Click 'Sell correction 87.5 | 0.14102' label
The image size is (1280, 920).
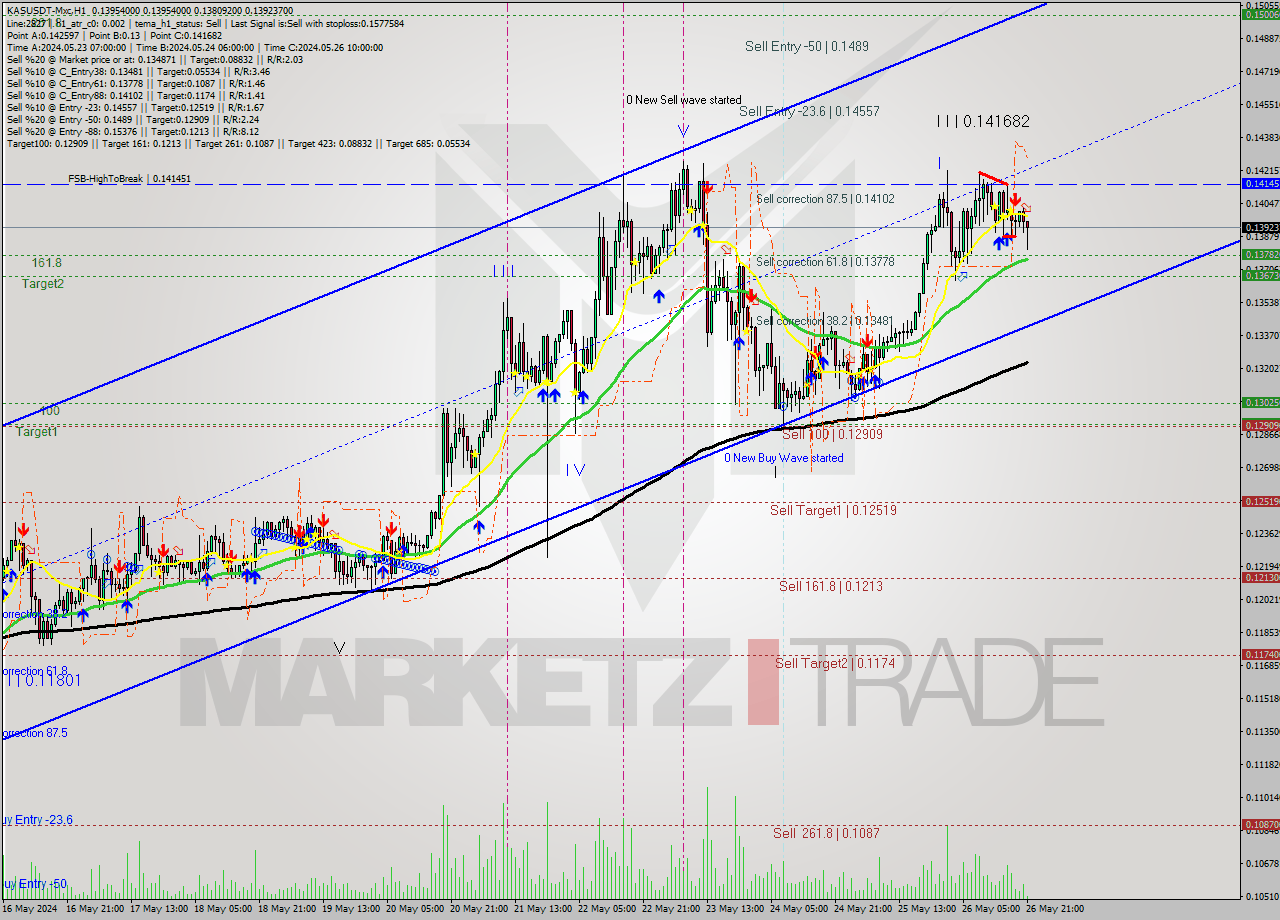click(825, 199)
